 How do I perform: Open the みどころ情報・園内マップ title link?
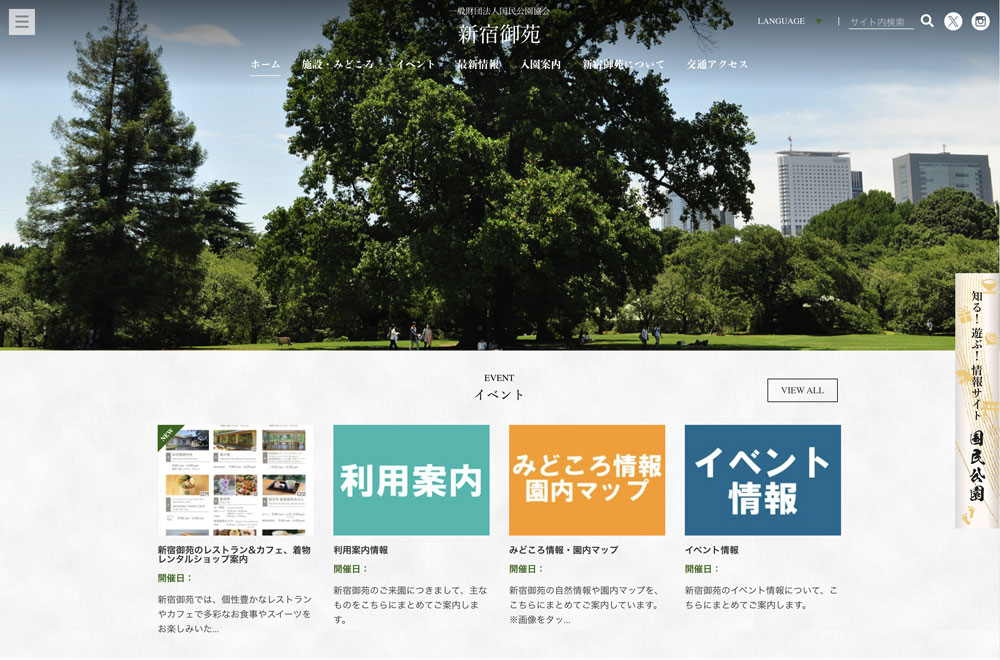(564, 550)
